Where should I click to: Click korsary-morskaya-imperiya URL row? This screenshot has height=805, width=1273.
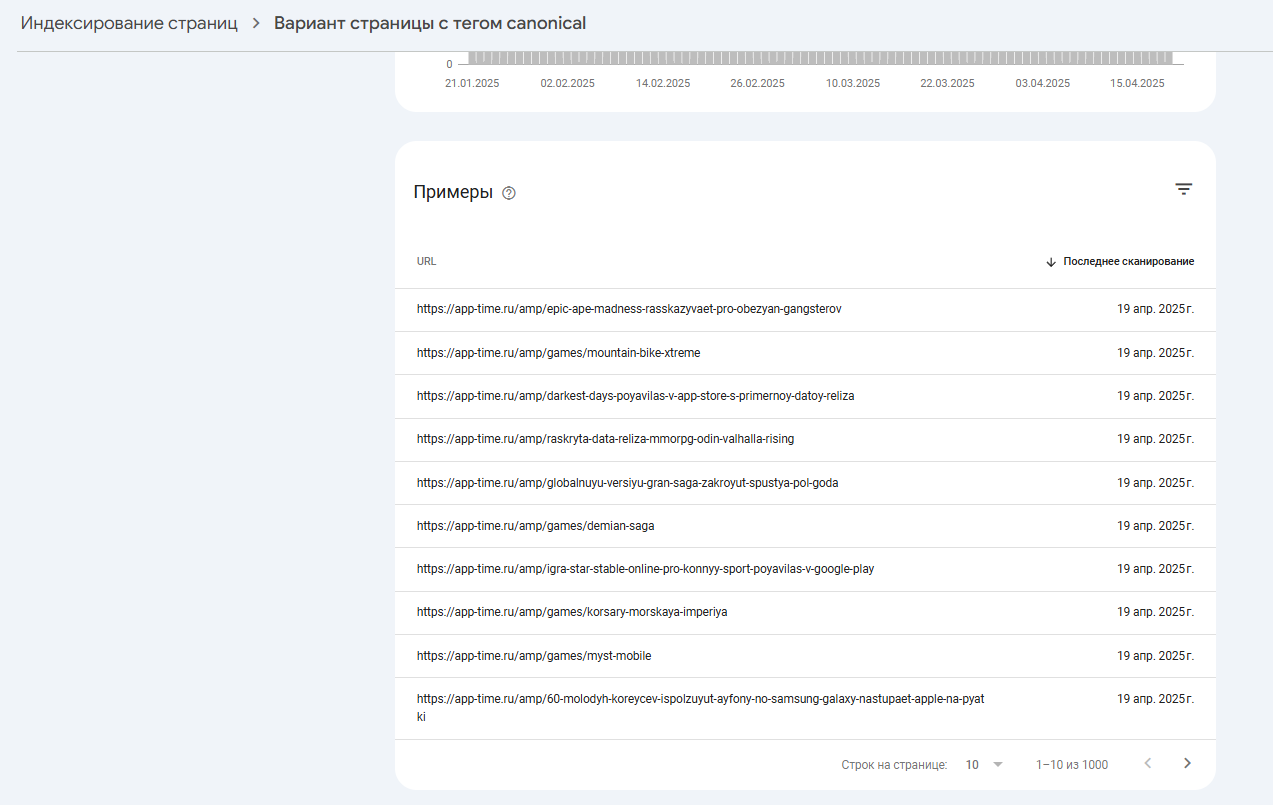tap(572, 612)
